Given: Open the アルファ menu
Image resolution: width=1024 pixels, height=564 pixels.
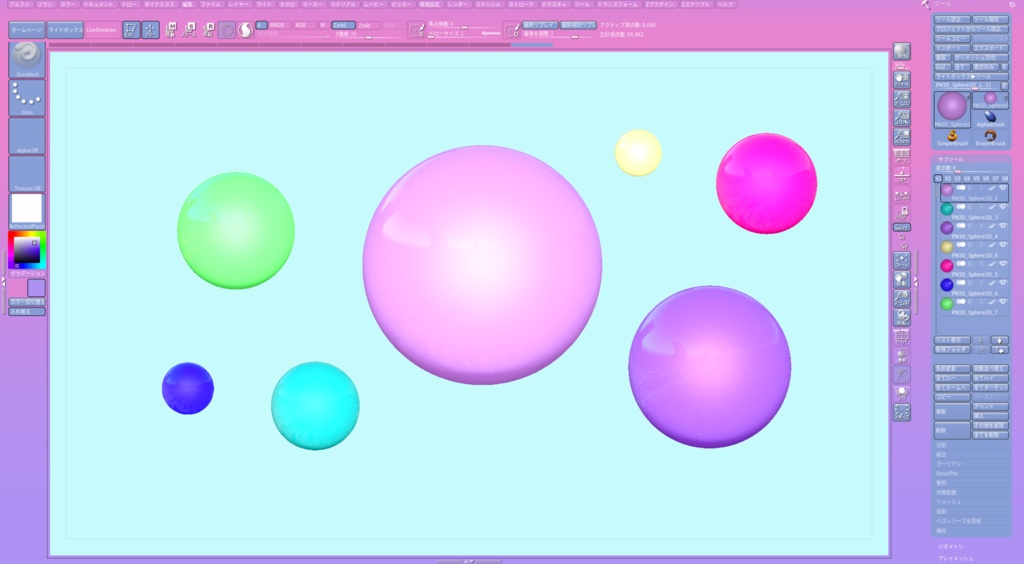Looking at the screenshot, I should [x=19, y=4].
